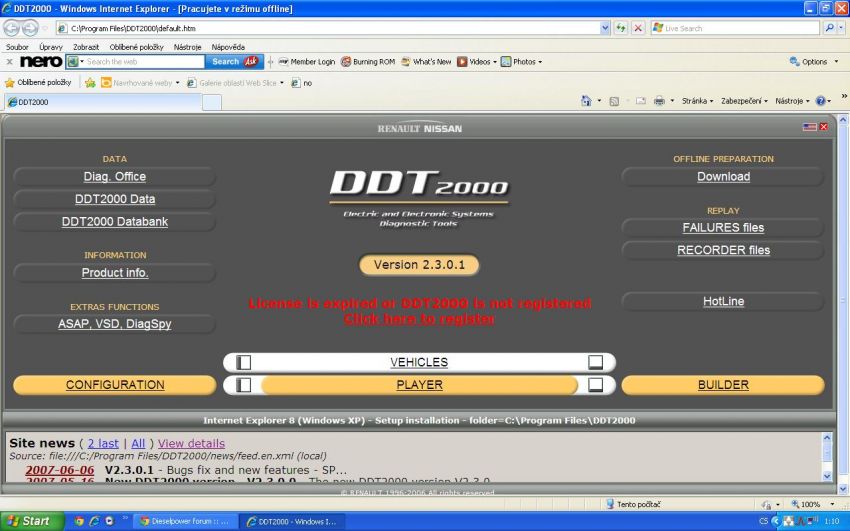
Task: Click the Print icon in command bar
Action: tap(659, 101)
